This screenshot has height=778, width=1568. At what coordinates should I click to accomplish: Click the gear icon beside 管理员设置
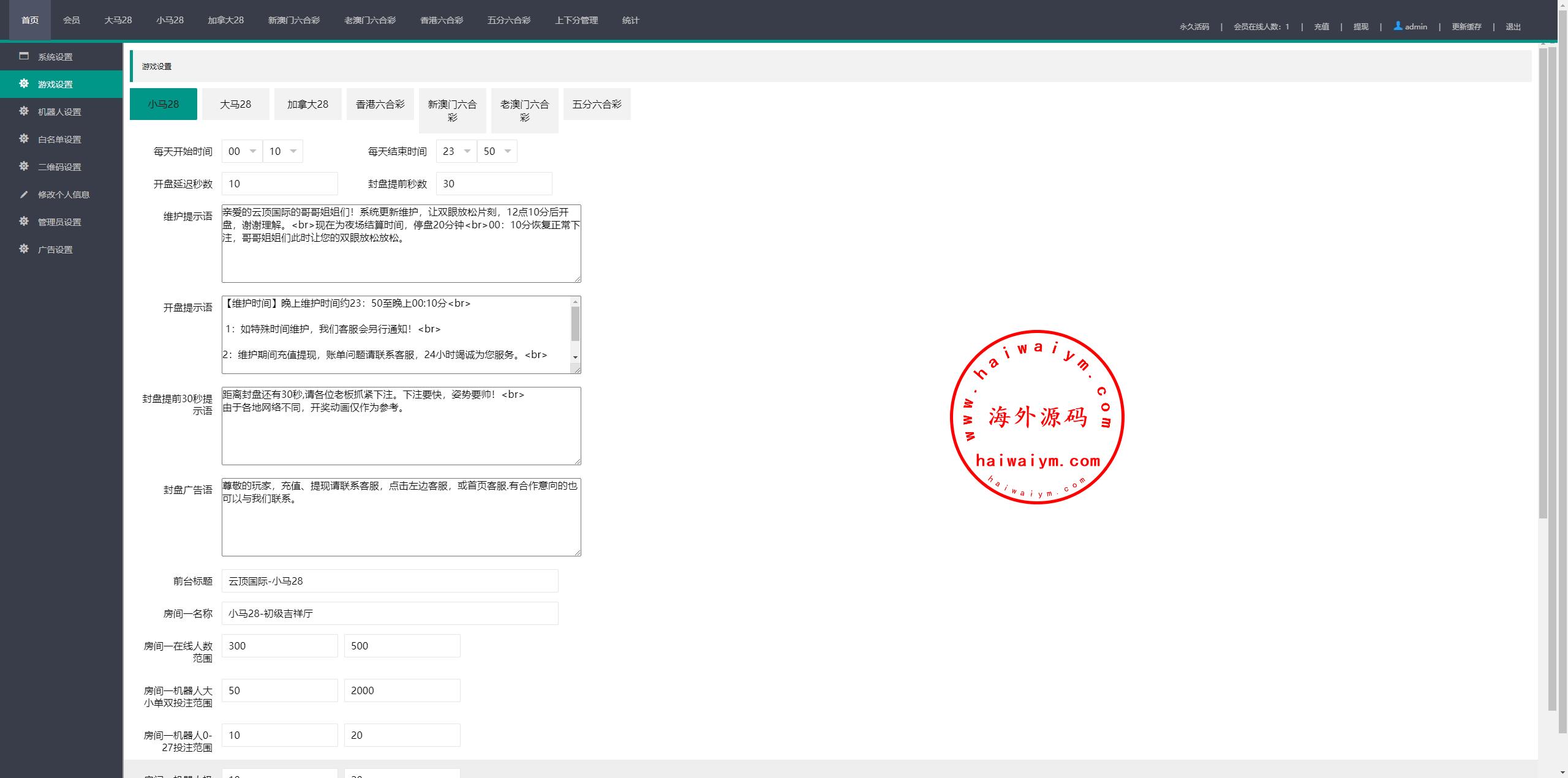[x=24, y=221]
